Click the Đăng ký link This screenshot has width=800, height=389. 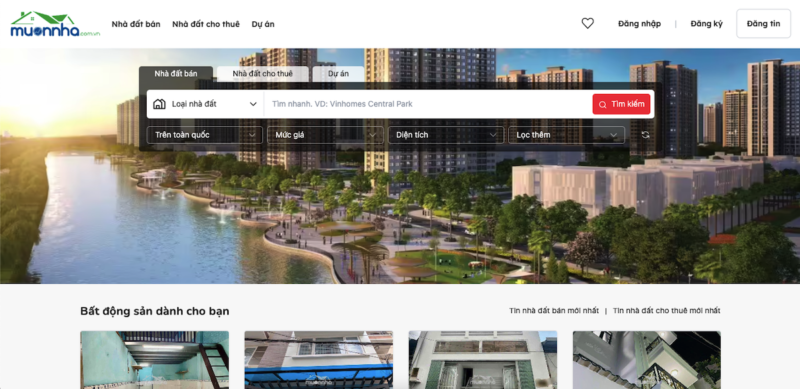(707, 23)
